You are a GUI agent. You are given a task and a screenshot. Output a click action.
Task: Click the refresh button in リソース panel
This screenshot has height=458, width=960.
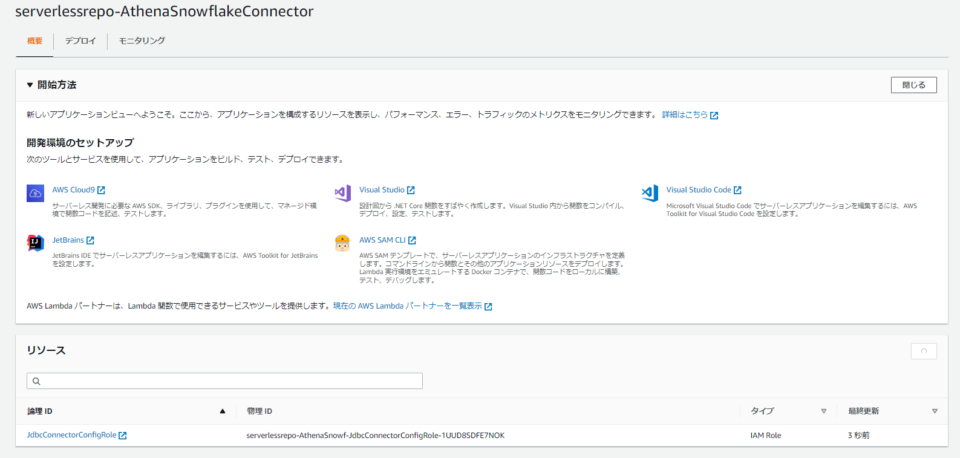924,351
